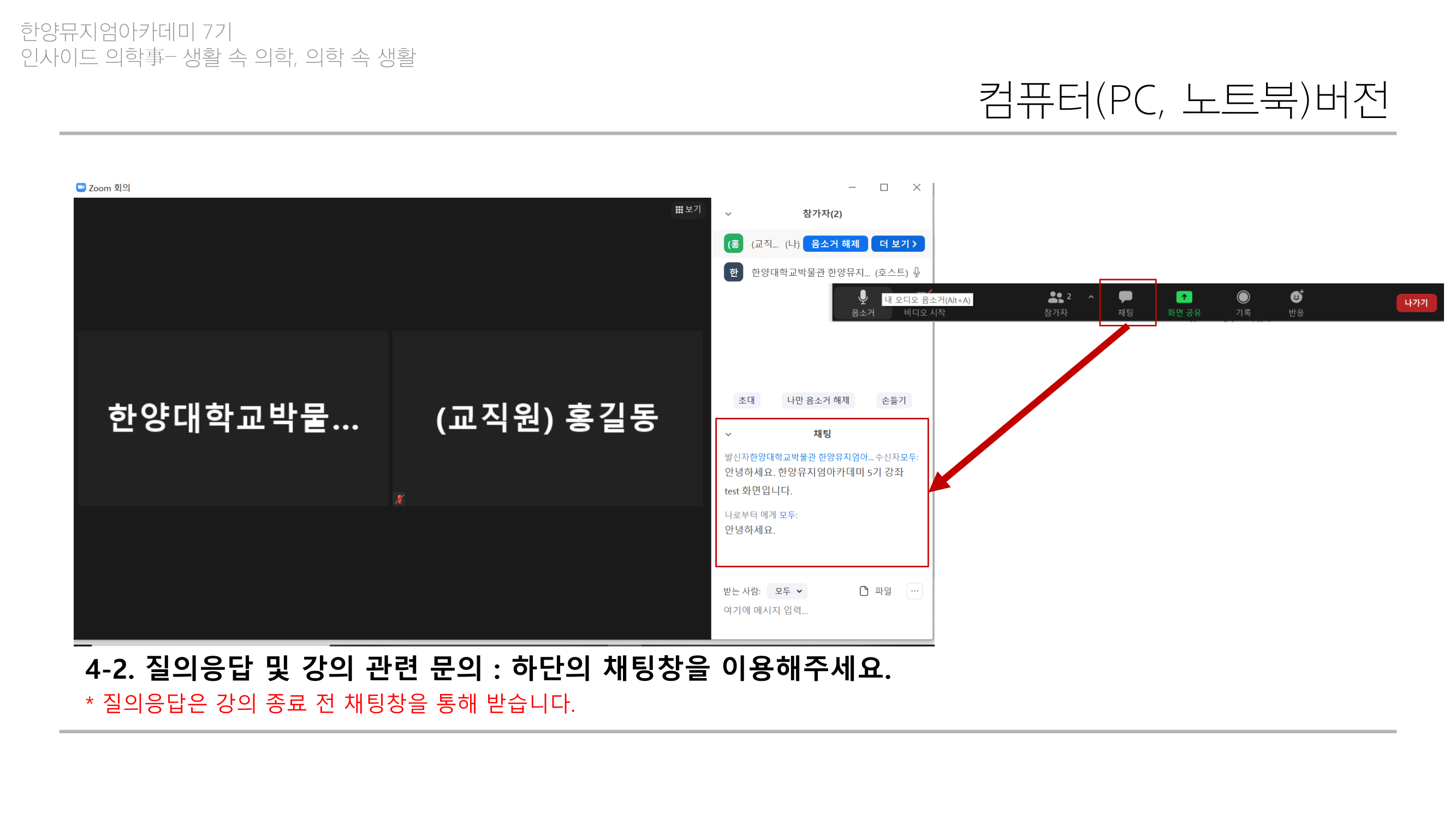Screen dimensions: 1456x819
Task: Click the 더 보기 button
Action: (897, 244)
